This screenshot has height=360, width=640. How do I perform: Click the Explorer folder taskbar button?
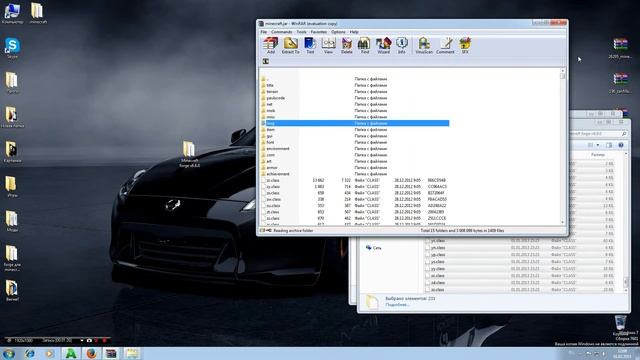coord(131,353)
